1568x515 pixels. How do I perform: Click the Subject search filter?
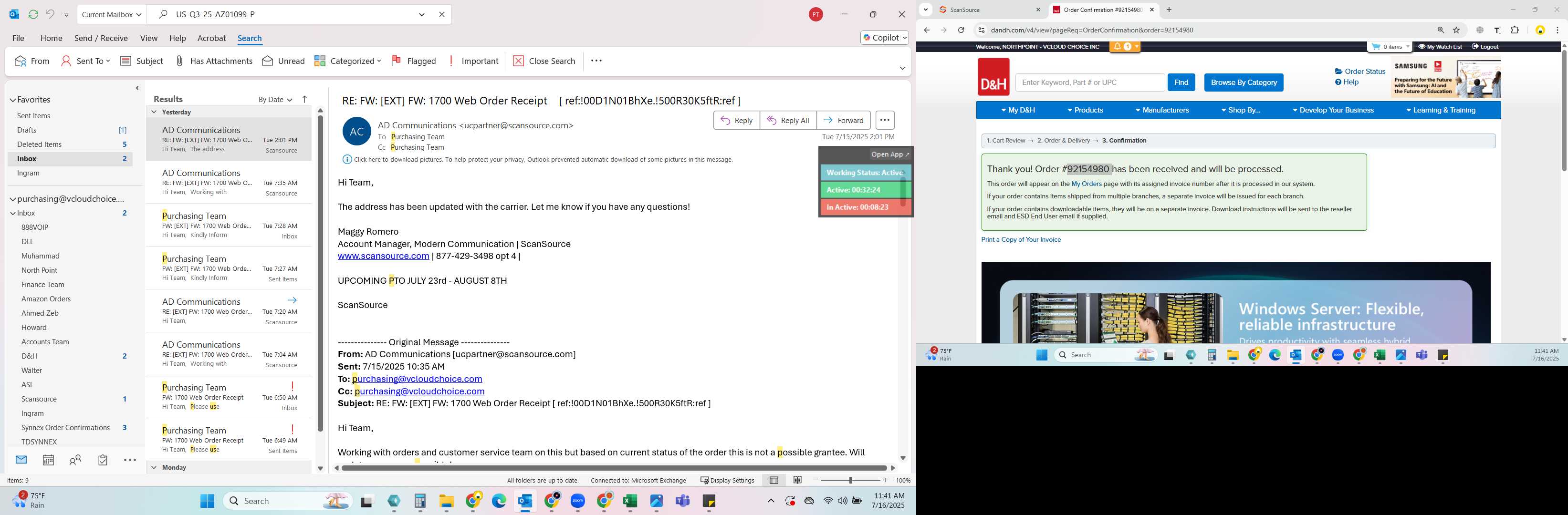click(142, 61)
